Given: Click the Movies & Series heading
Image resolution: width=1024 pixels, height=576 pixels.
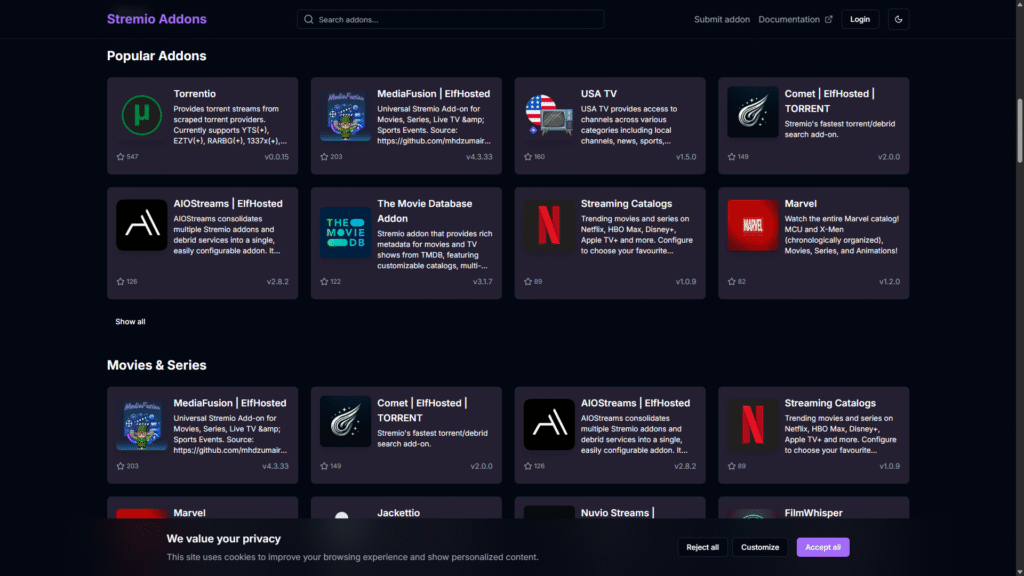Looking at the screenshot, I should pyautogui.click(x=157, y=365).
